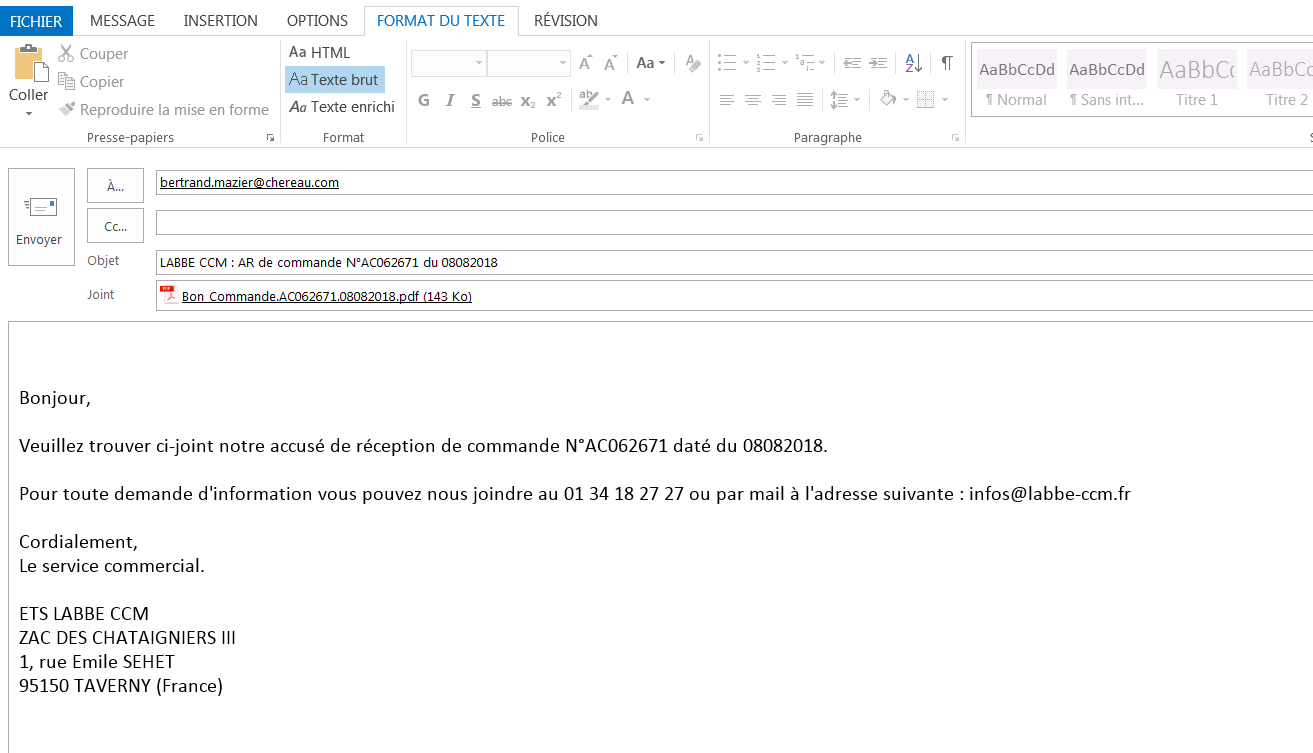Open the shading color dropdown arrow
This screenshot has height=753, width=1313.
[x=907, y=100]
